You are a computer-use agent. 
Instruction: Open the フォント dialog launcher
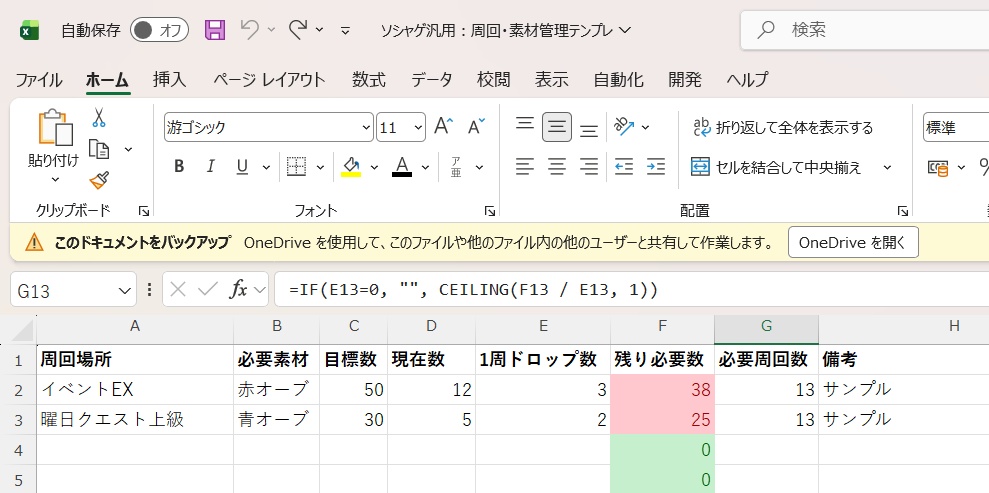click(x=489, y=211)
